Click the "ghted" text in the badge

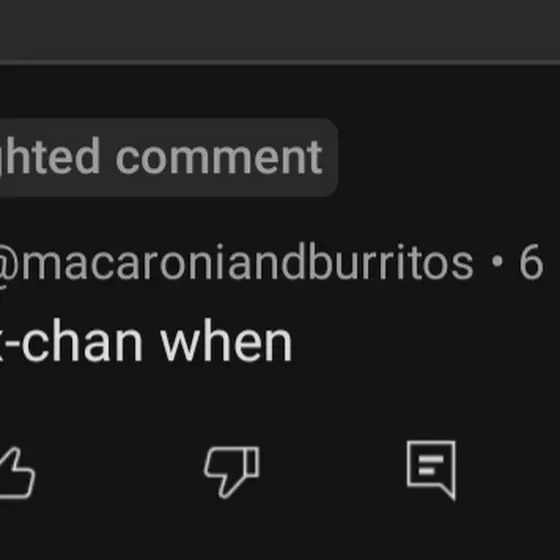pyautogui.click(x=50, y=157)
